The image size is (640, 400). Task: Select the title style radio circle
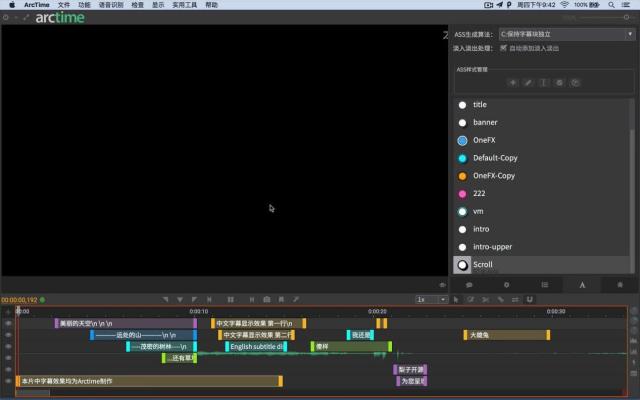[x=462, y=105]
